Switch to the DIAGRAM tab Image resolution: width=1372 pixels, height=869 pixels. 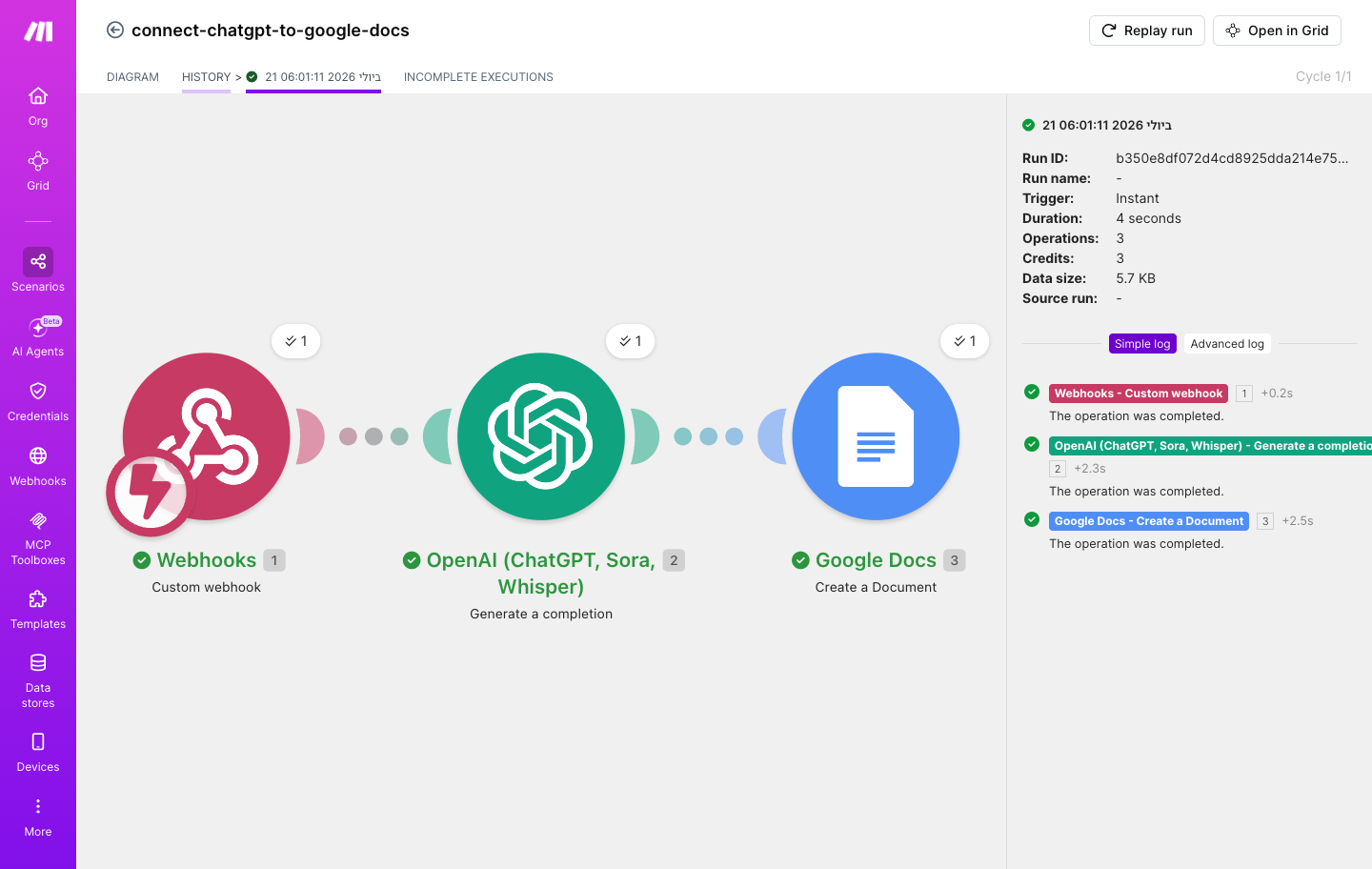tap(132, 77)
